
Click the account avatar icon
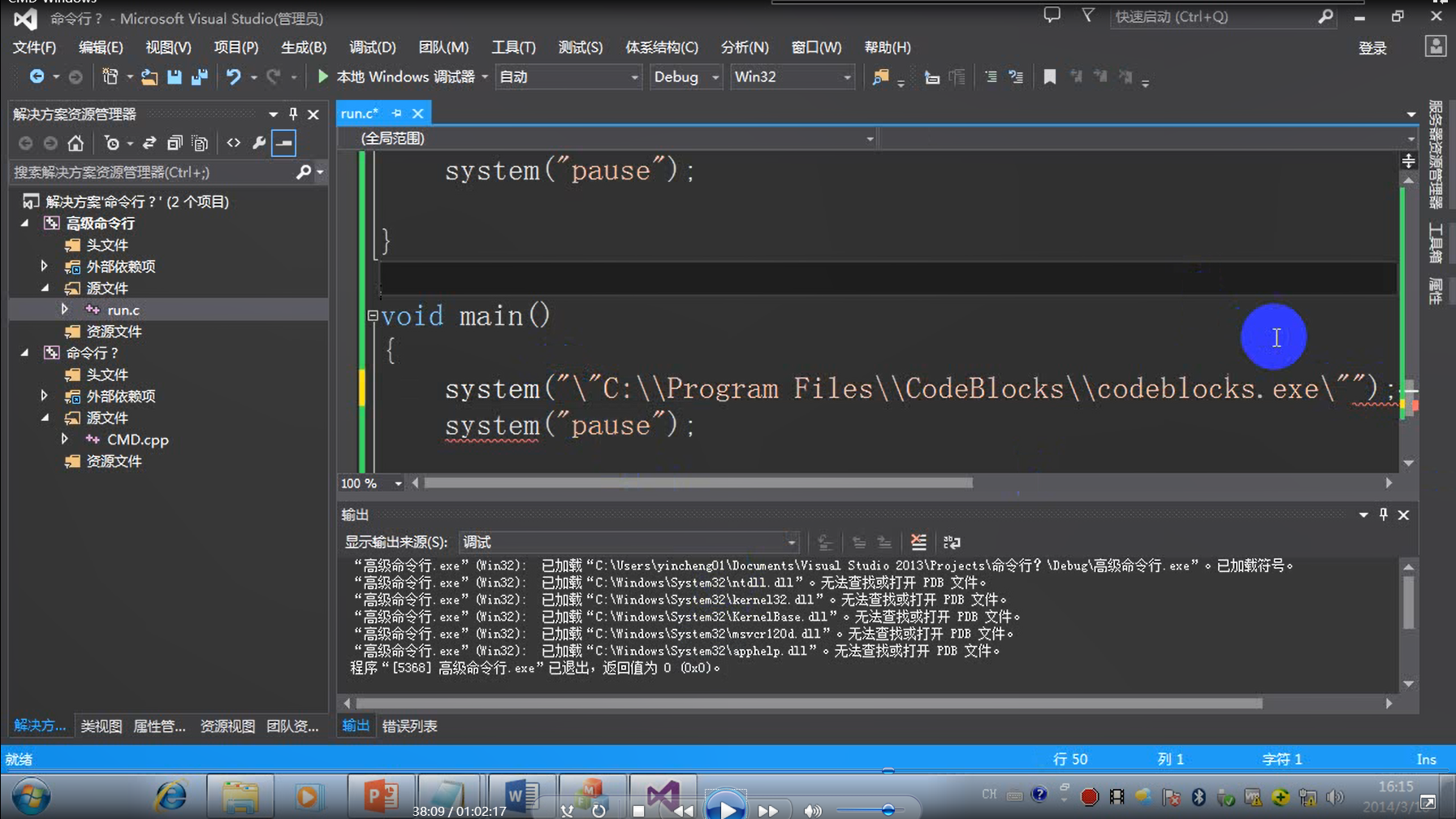coord(1436,46)
